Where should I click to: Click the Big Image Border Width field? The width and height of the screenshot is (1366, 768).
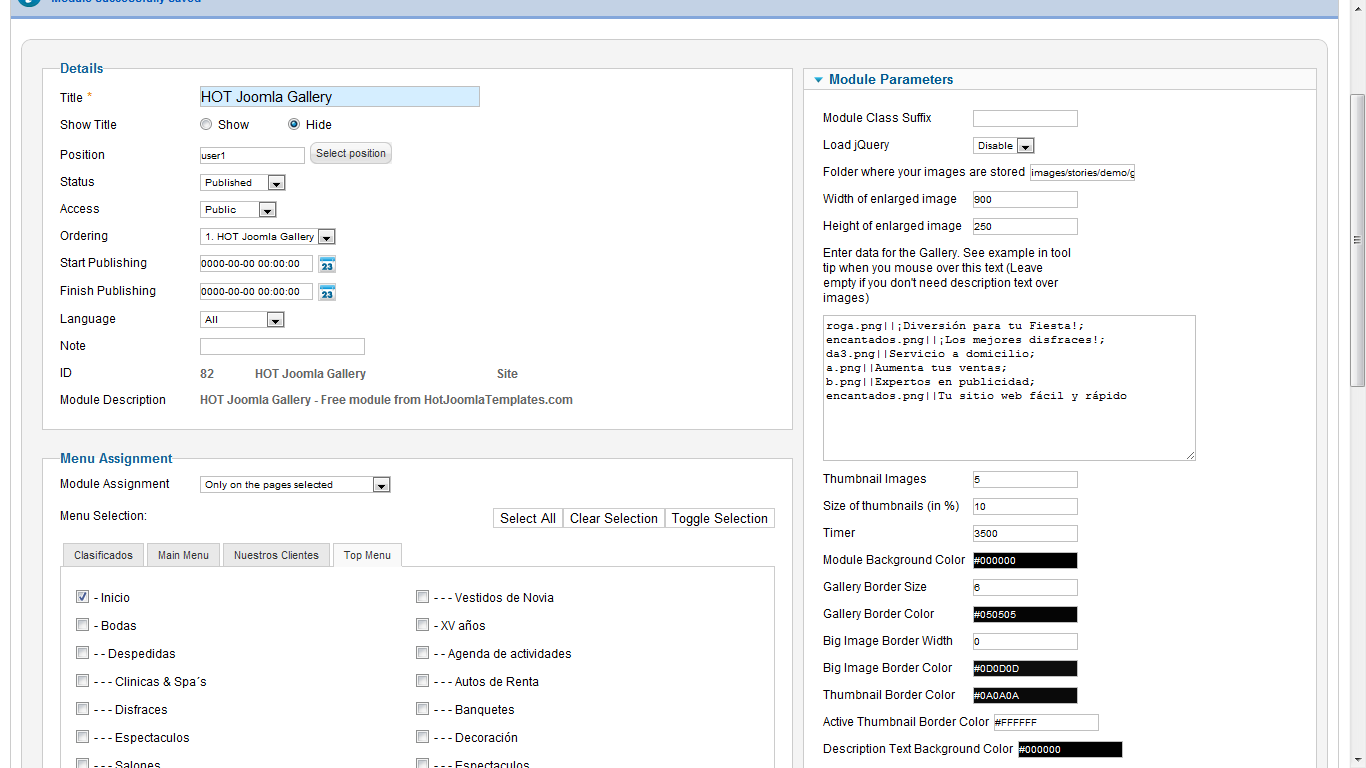[x=1025, y=642]
